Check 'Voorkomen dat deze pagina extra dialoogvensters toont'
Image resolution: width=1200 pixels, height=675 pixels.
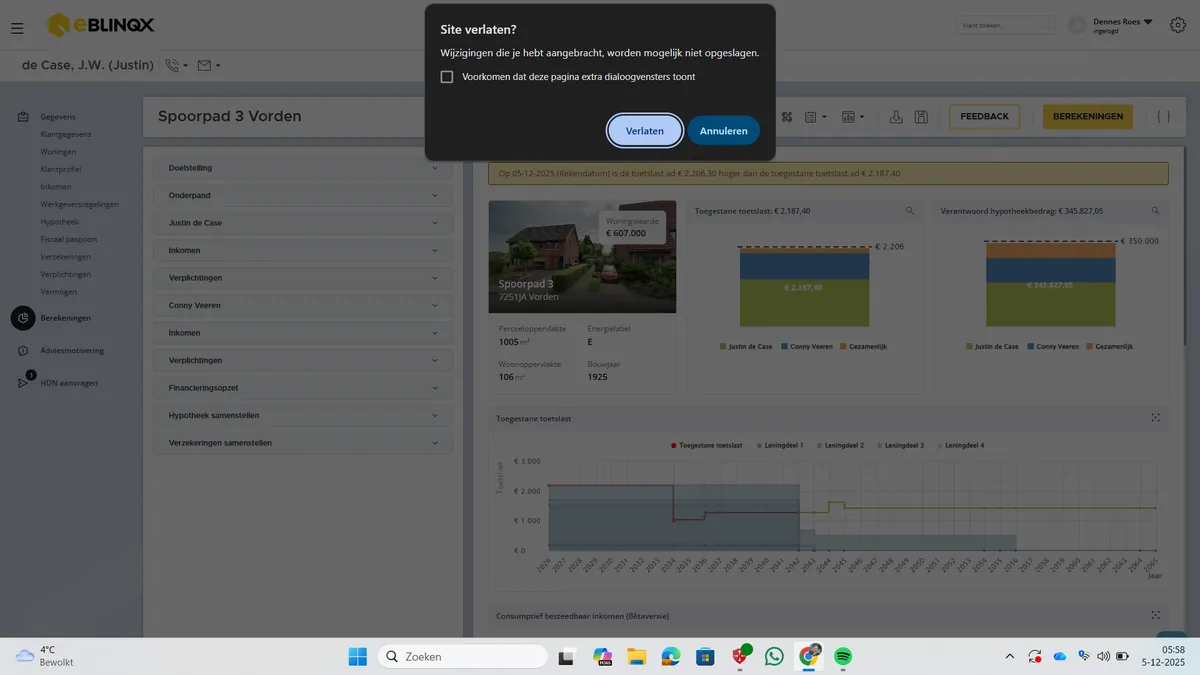coord(447,77)
